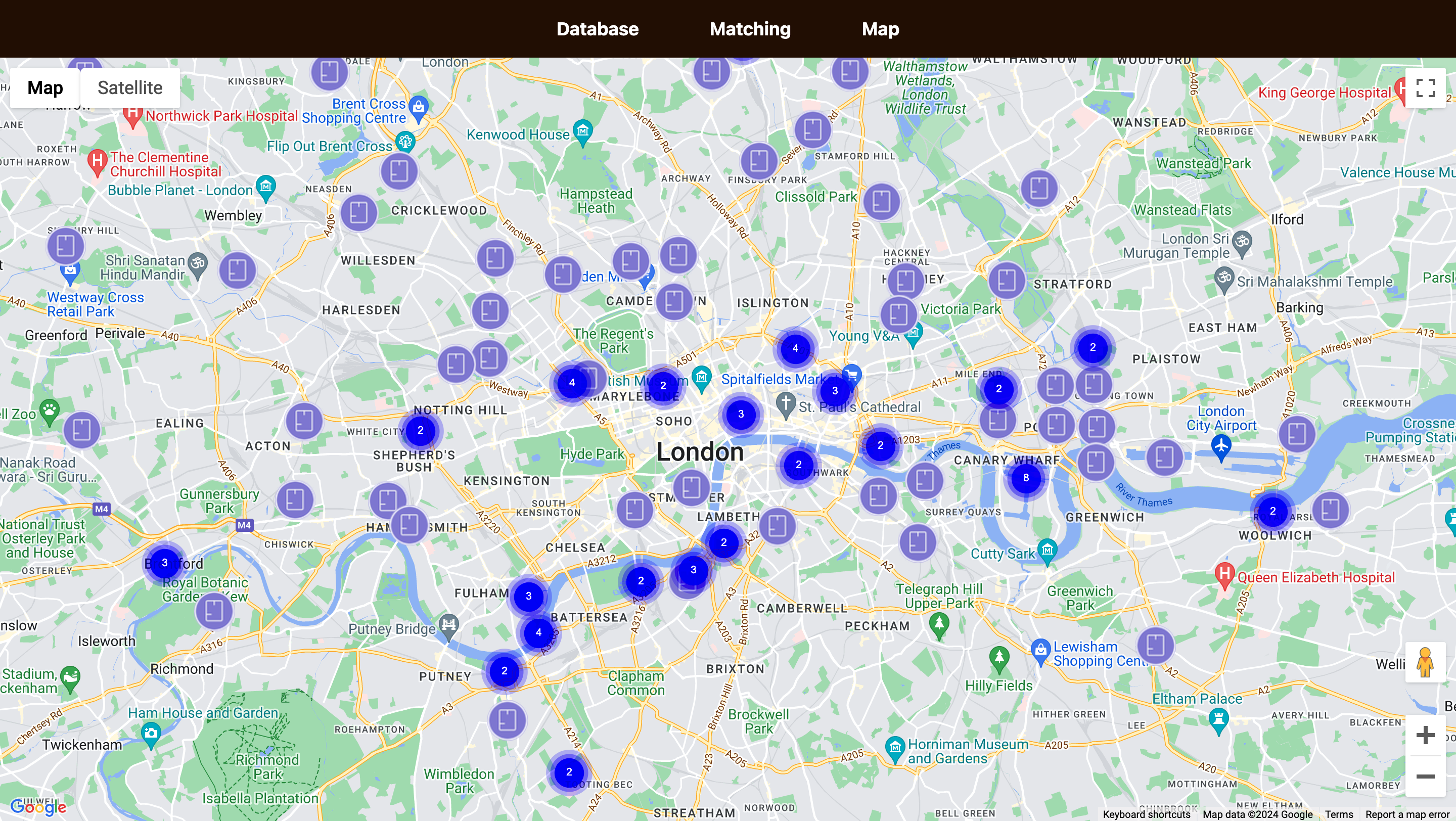
Task: Switch to Satellite map view
Action: coord(130,87)
